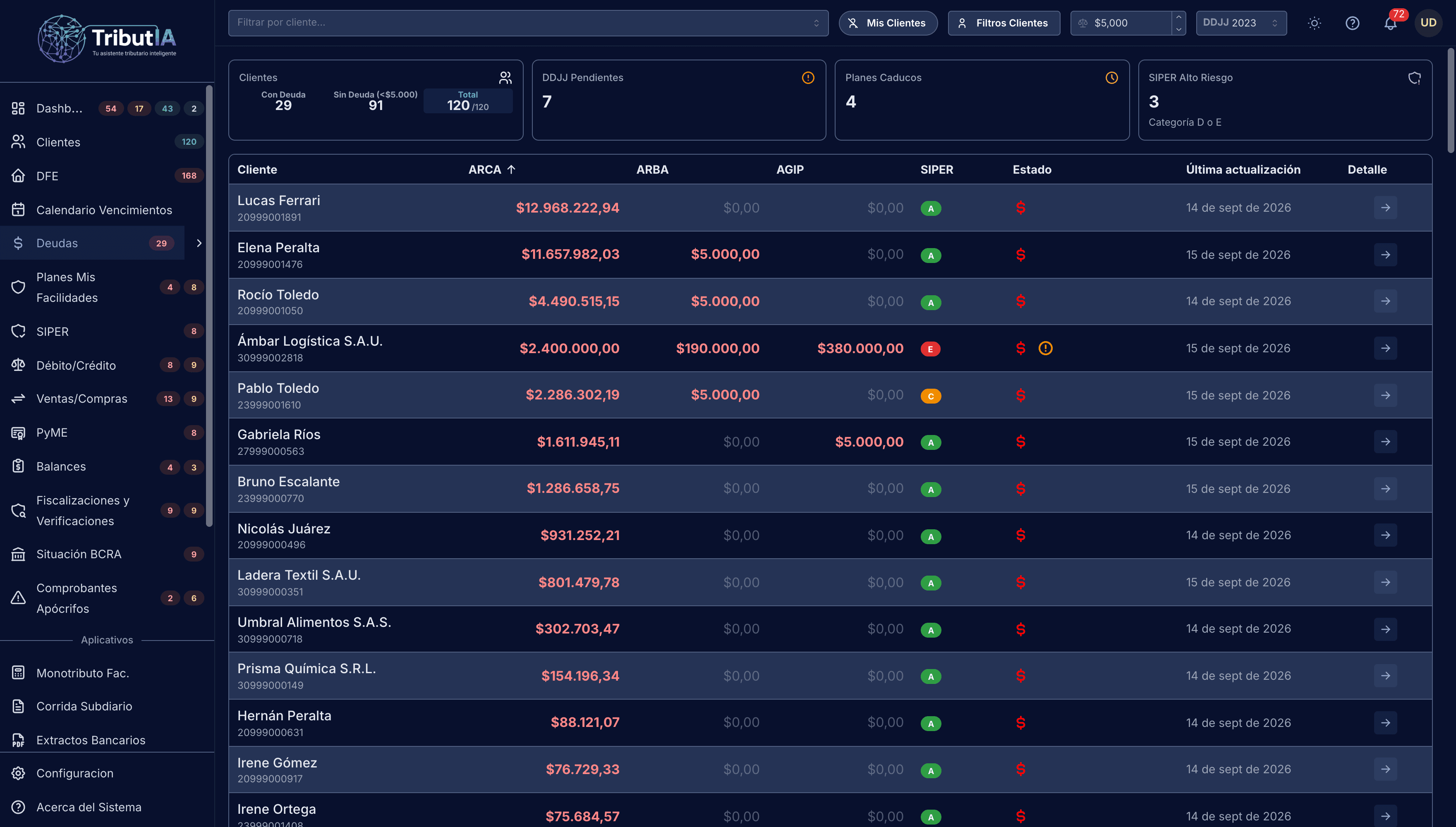
Task: Click the Clientes card people icon
Action: [x=505, y=78]
